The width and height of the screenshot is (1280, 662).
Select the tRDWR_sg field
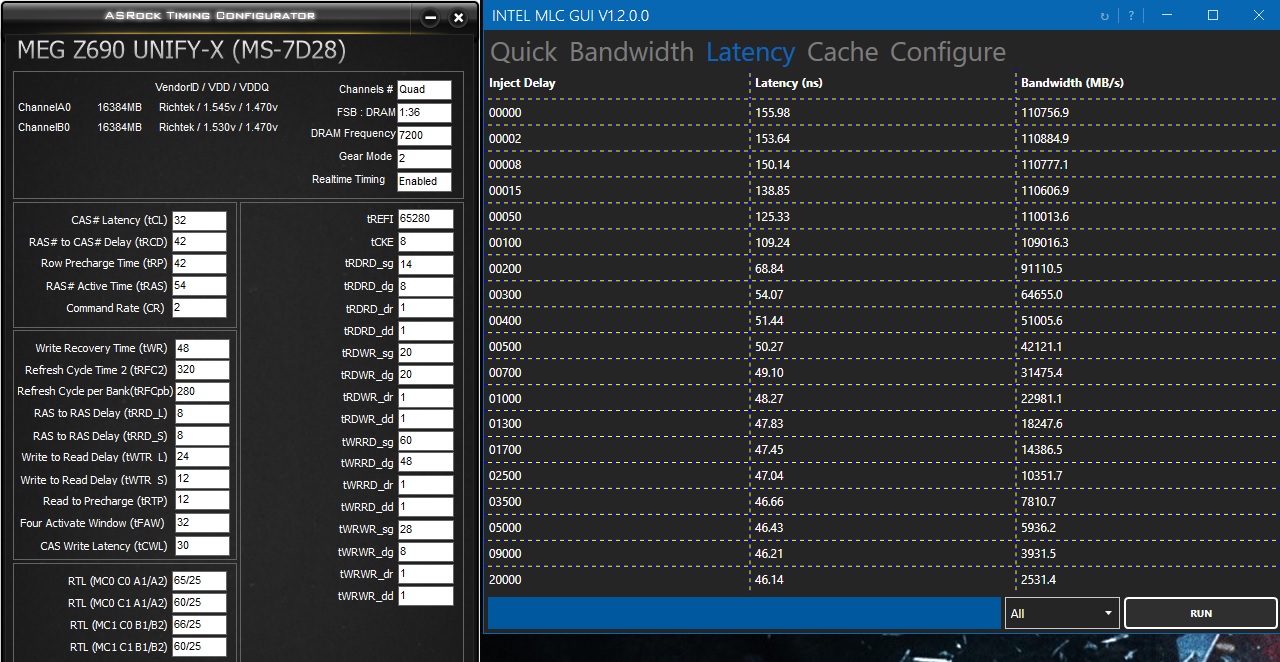click(425, 353)
